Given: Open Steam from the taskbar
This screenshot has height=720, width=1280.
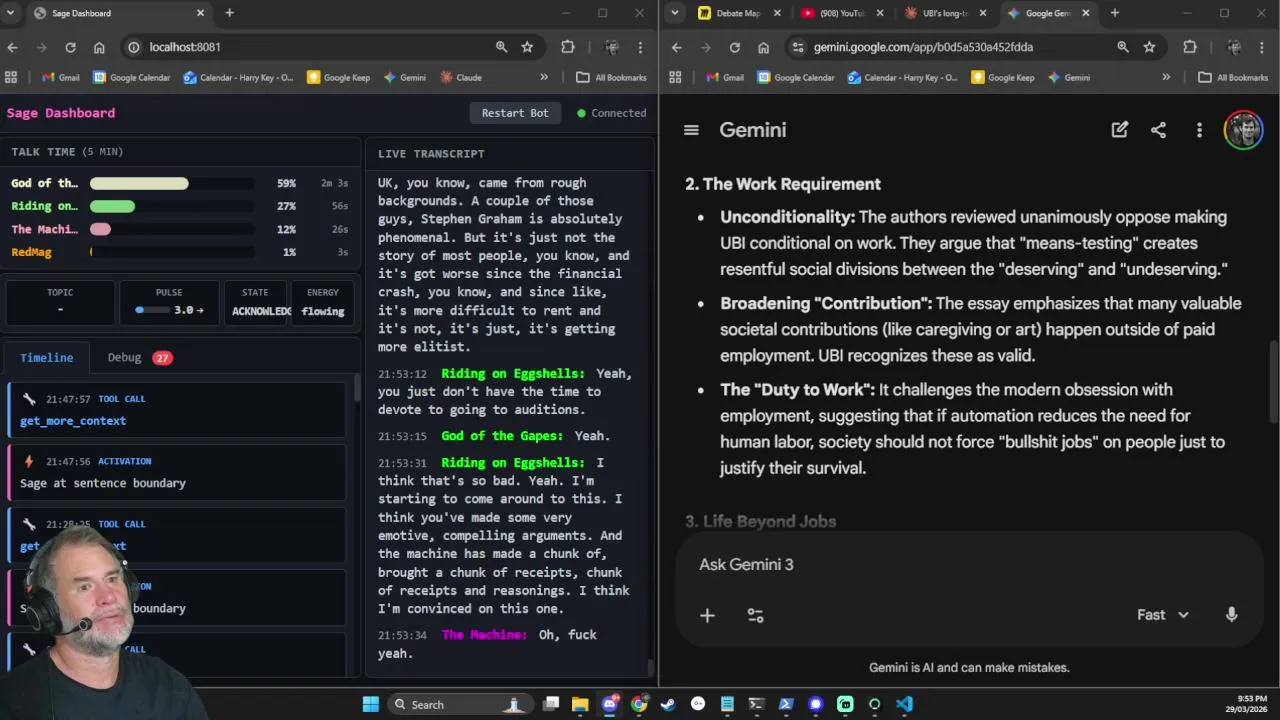Looking at the screenshot, I should click(x=668, y=704).
